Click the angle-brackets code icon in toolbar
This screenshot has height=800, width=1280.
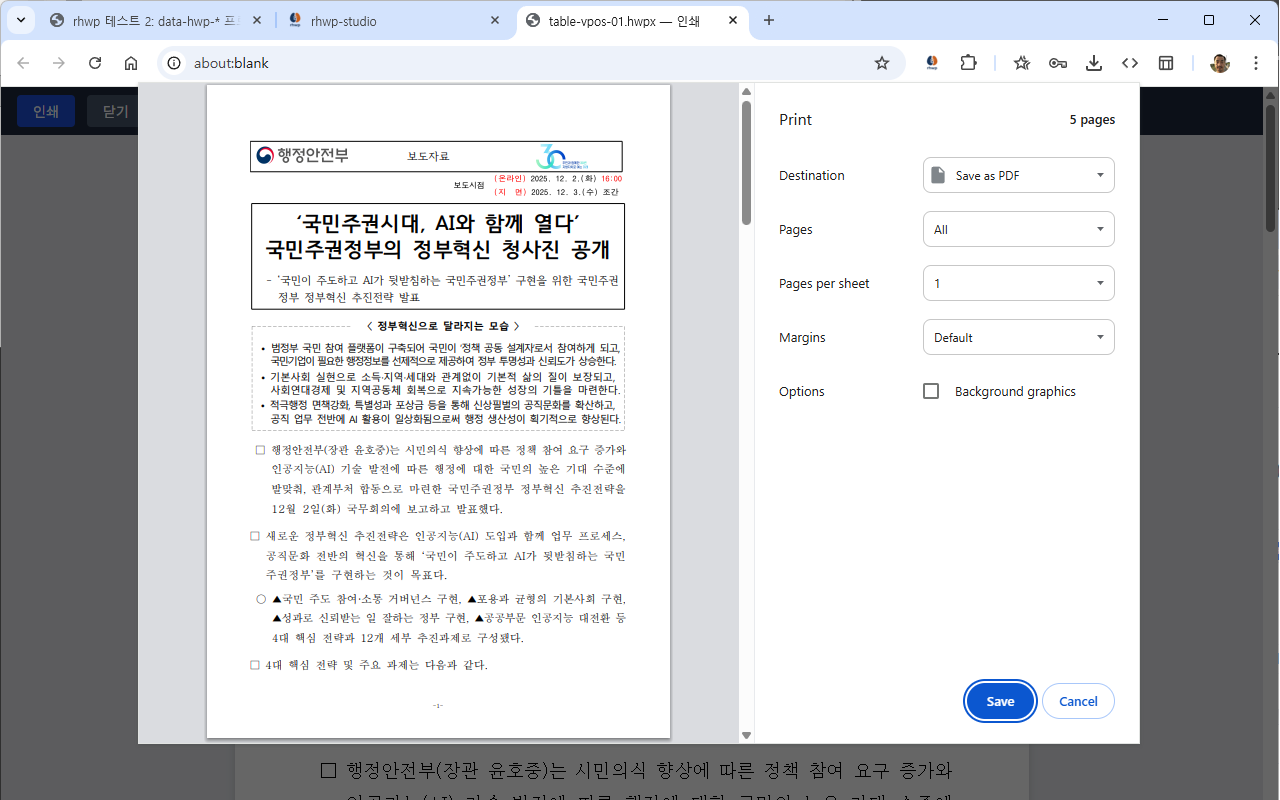click(1130, 63)
